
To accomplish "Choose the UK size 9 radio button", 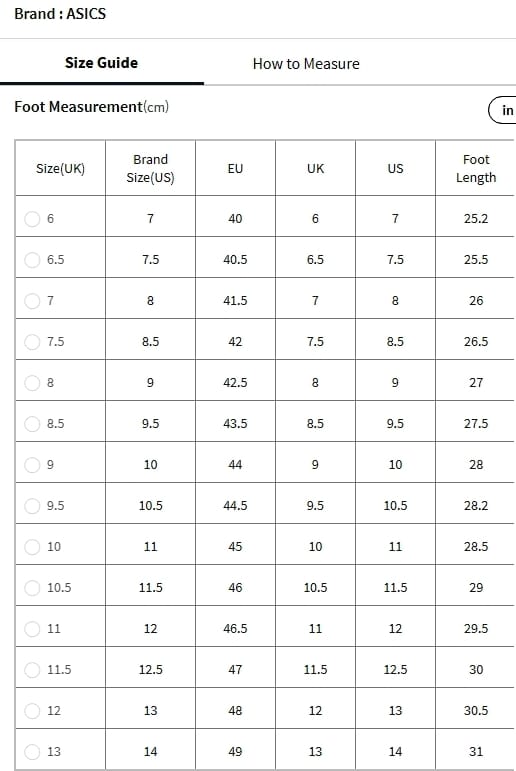I will click(x=32, y=465).
